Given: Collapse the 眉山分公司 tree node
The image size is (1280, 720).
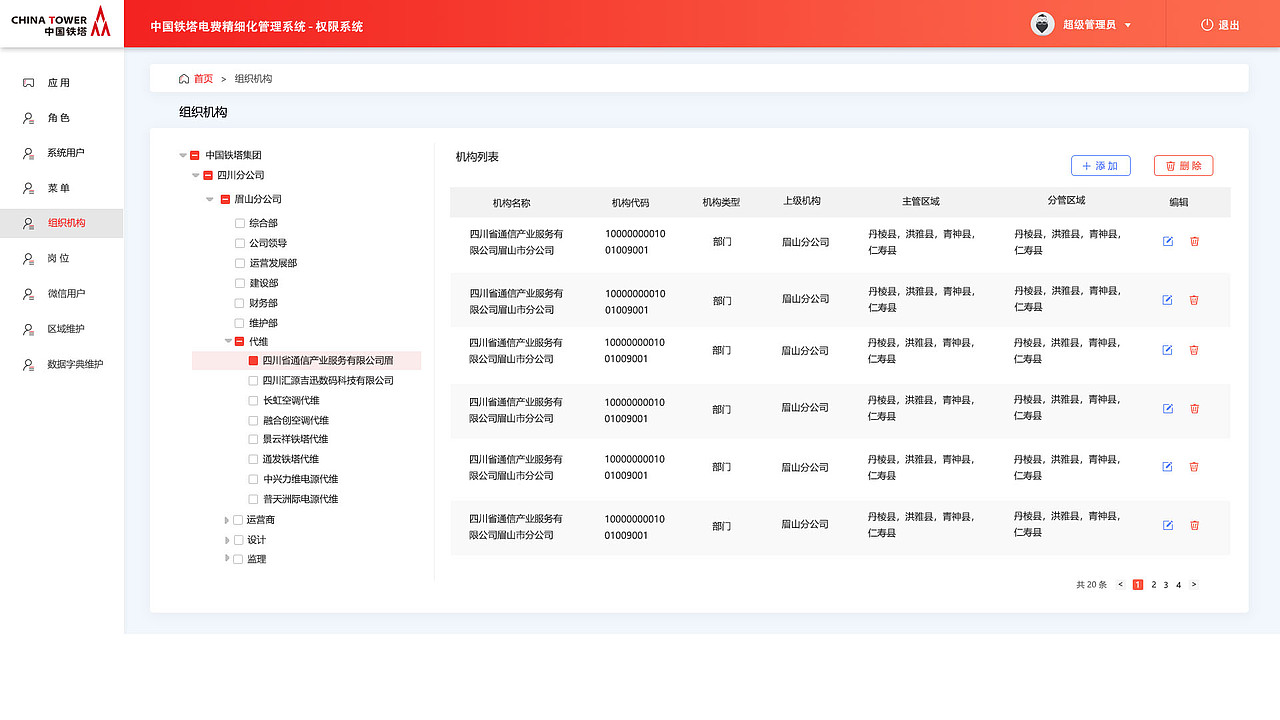Looking at the screenshot, I should (210, 199).
